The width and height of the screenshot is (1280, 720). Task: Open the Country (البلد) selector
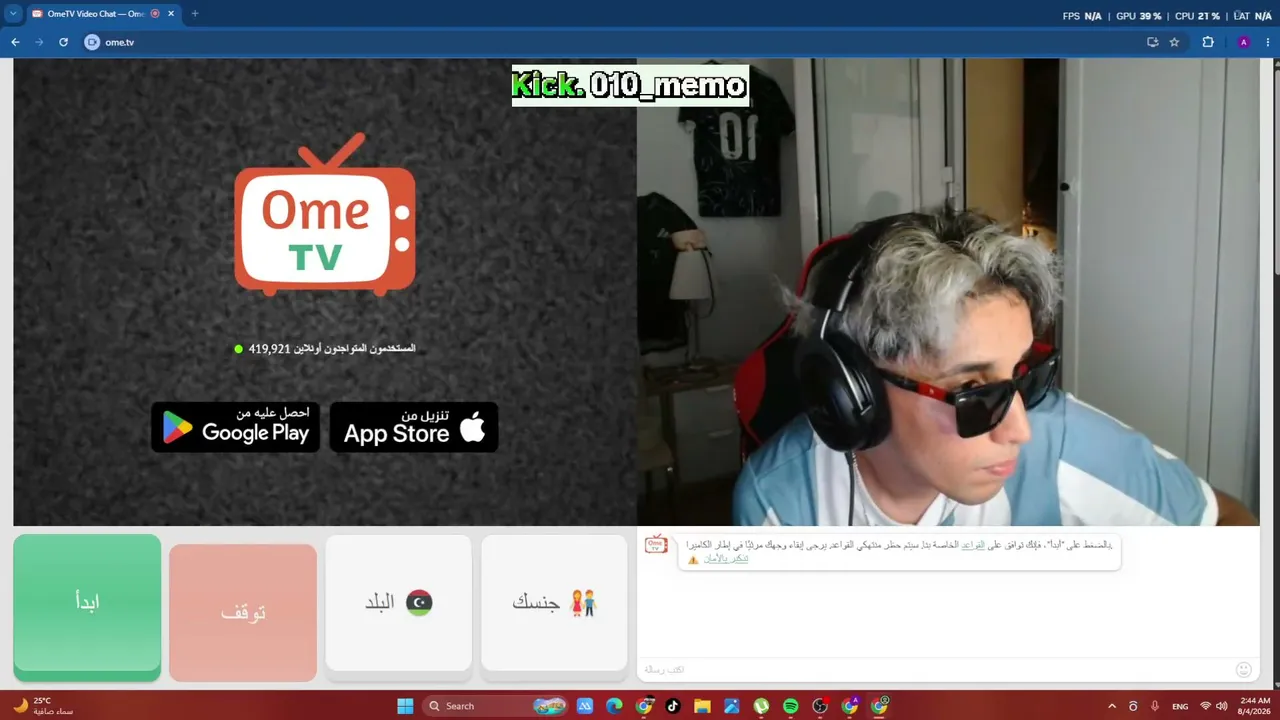click(399, 603)
